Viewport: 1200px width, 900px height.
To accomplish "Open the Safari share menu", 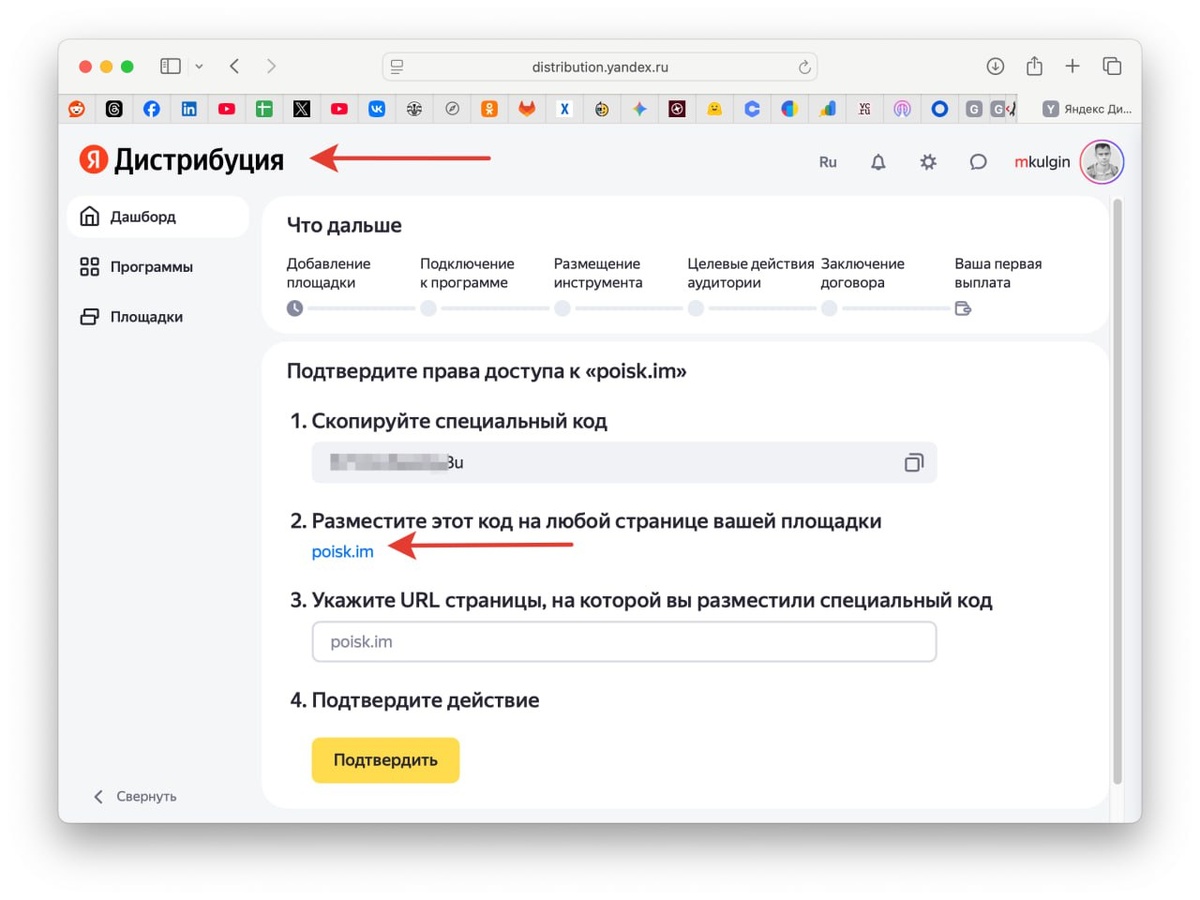I will point(1034,66).
